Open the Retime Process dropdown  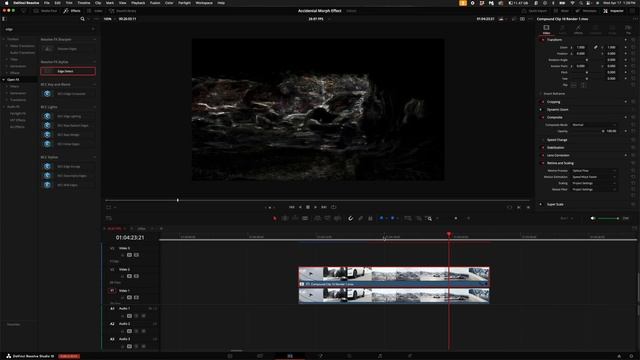(594, 171)
